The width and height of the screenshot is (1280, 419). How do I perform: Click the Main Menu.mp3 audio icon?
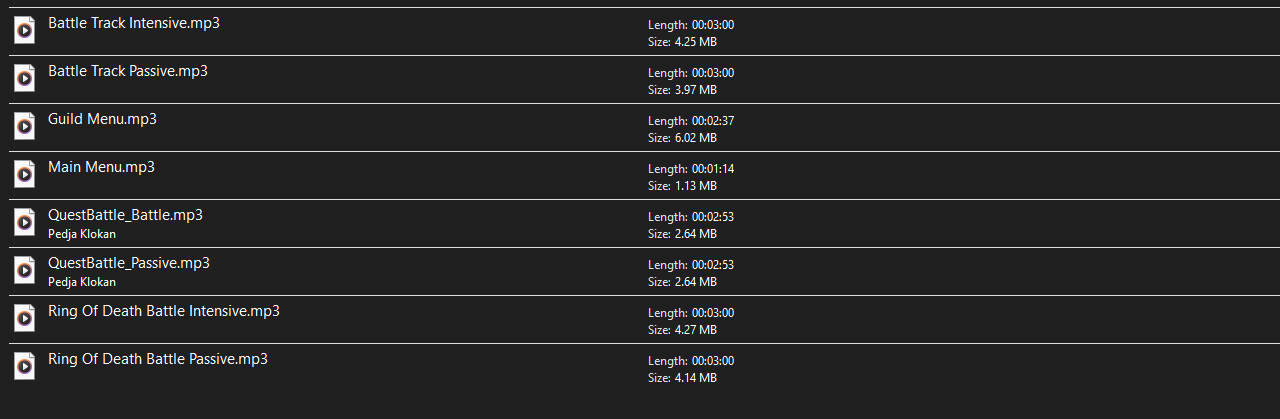(24, 174)
